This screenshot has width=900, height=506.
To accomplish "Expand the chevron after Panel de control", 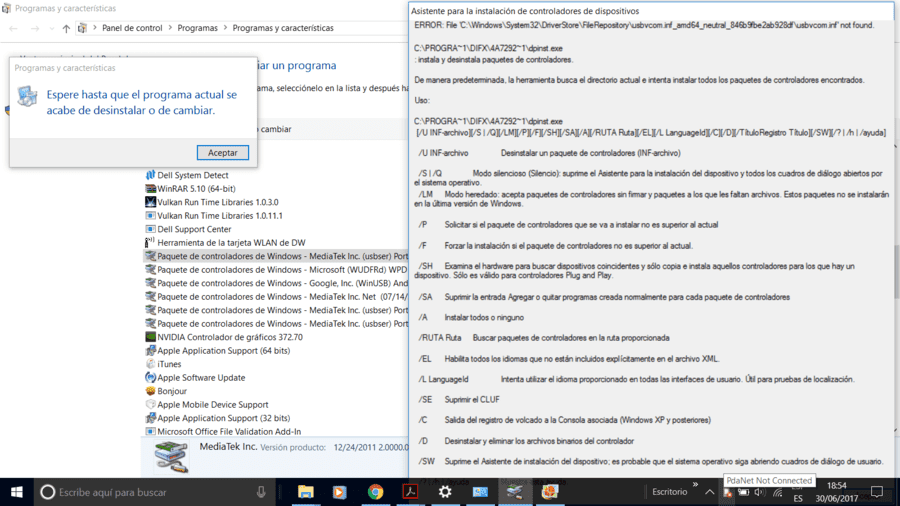I will [170, 28].
